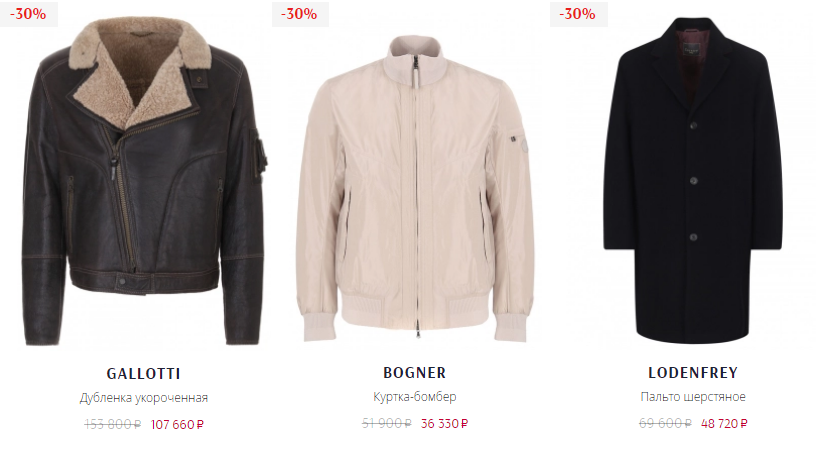Open the Куртка-бомбер product title
The height and width of the screenshot is (451, 823).
[x=415, y=397]
